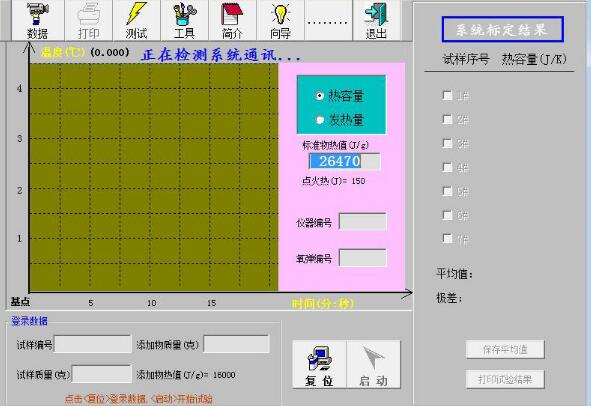Focus the 标准物热值 field showing 26470
The width and height of the screenshot is (591, 406).
click(x=344, y=161)
